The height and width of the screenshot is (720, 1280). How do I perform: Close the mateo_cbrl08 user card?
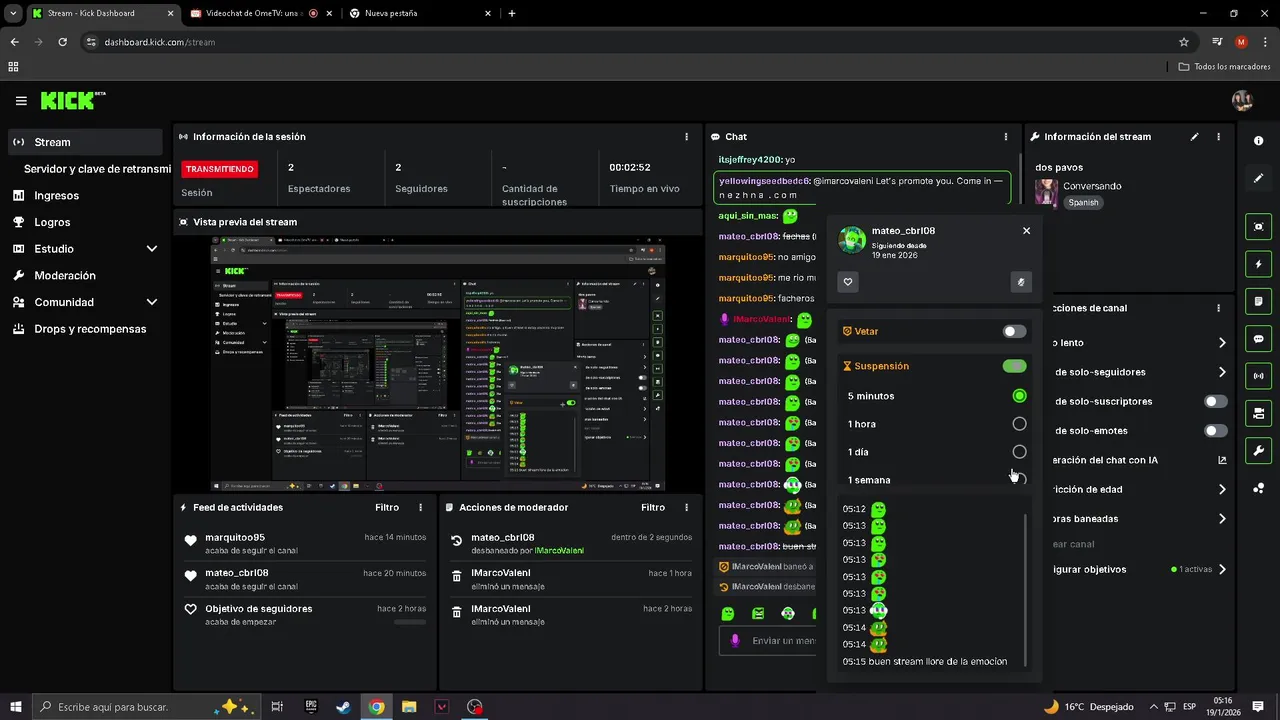1026,231
